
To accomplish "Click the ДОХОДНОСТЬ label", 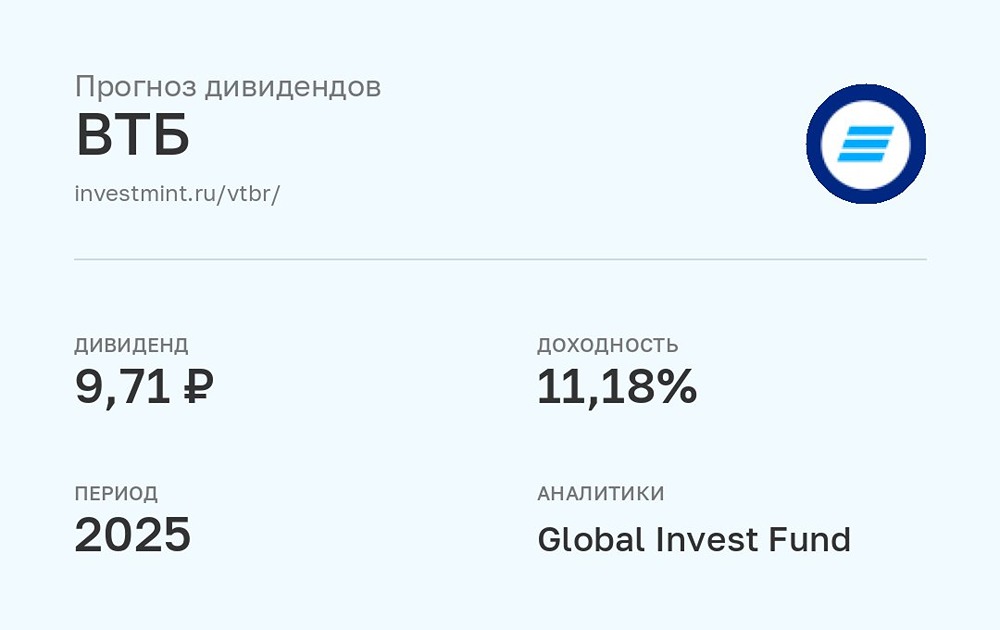I will pyautogui.click(x=608, y=346).
